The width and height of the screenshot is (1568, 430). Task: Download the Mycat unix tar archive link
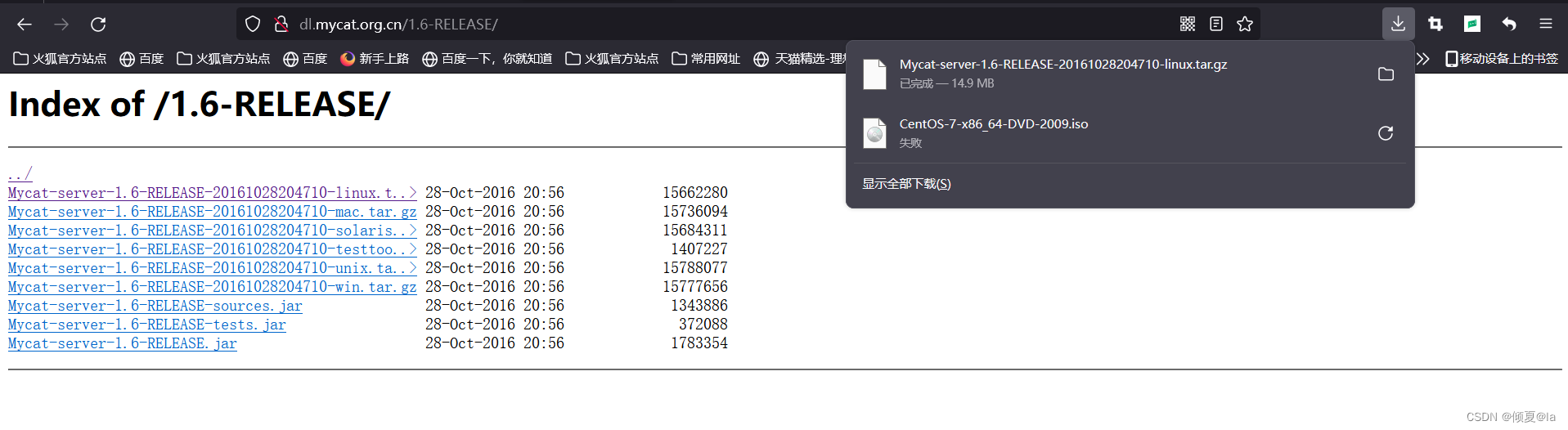[x=213, y=268]
